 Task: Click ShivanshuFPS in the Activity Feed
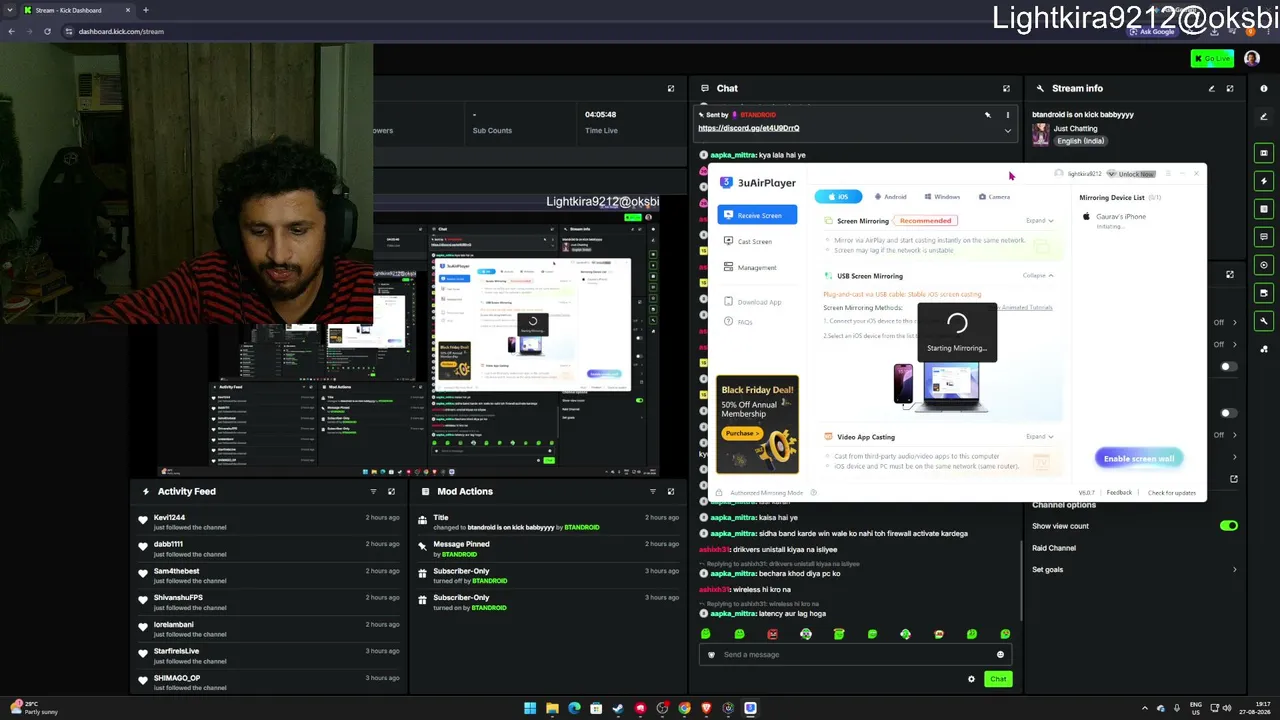pos(178,598)
